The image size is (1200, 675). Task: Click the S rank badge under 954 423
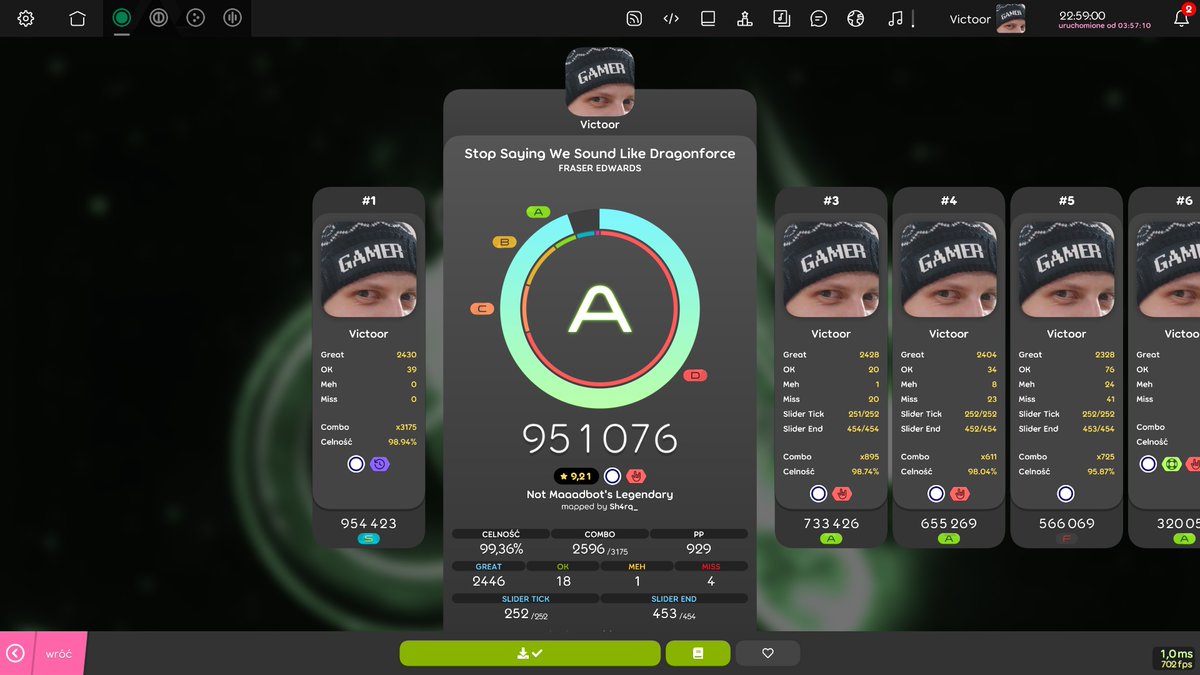(x=368, y=539)
